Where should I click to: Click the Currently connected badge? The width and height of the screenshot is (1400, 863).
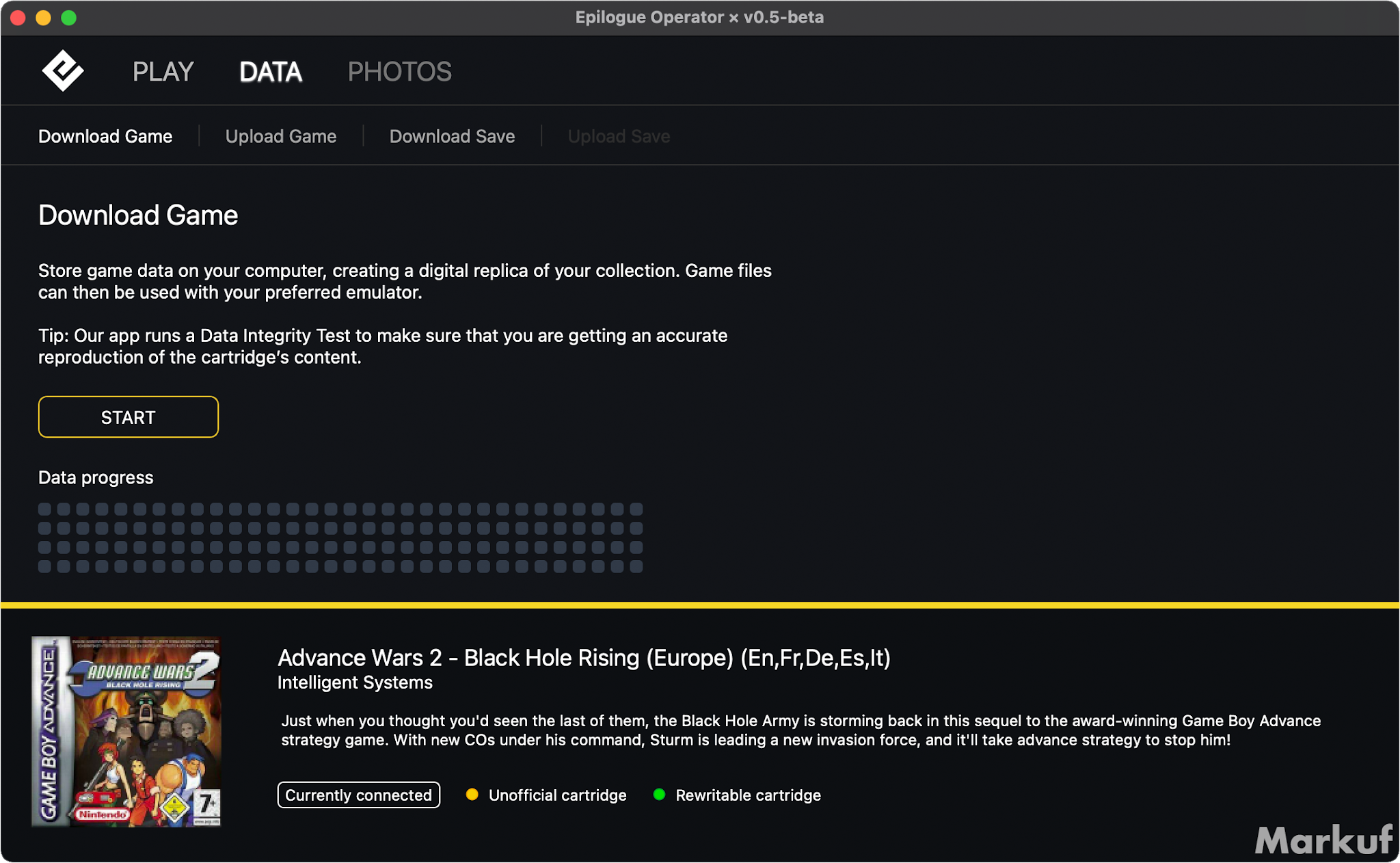click(358, 795)
